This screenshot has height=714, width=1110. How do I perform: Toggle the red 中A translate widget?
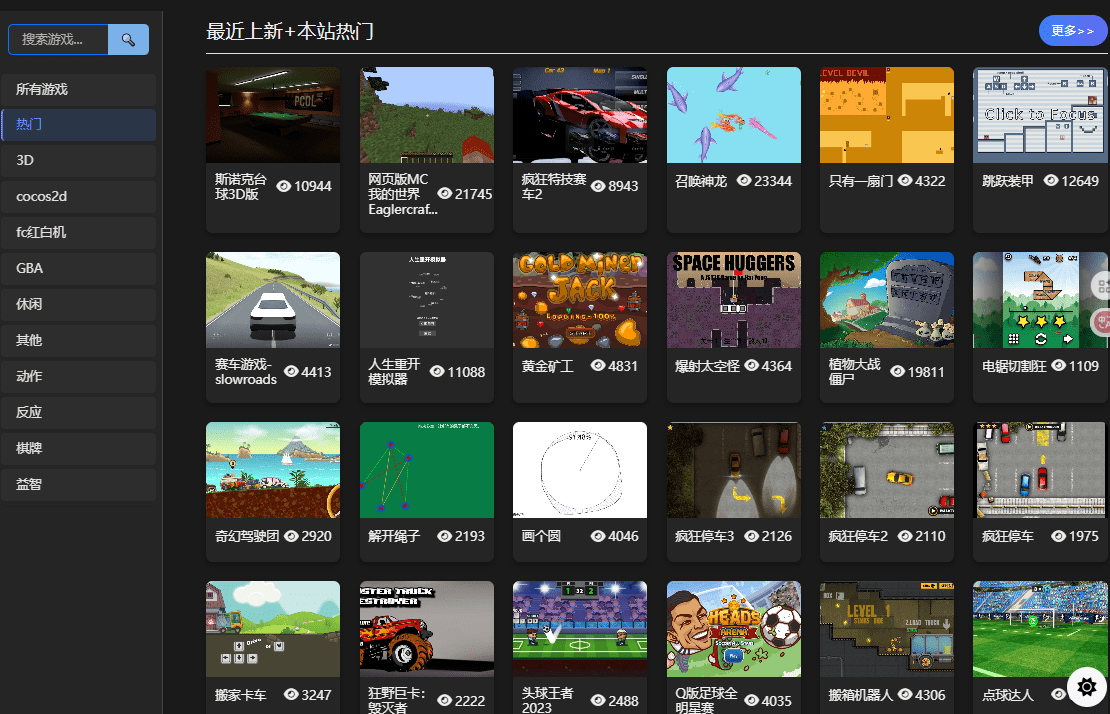1103,322
